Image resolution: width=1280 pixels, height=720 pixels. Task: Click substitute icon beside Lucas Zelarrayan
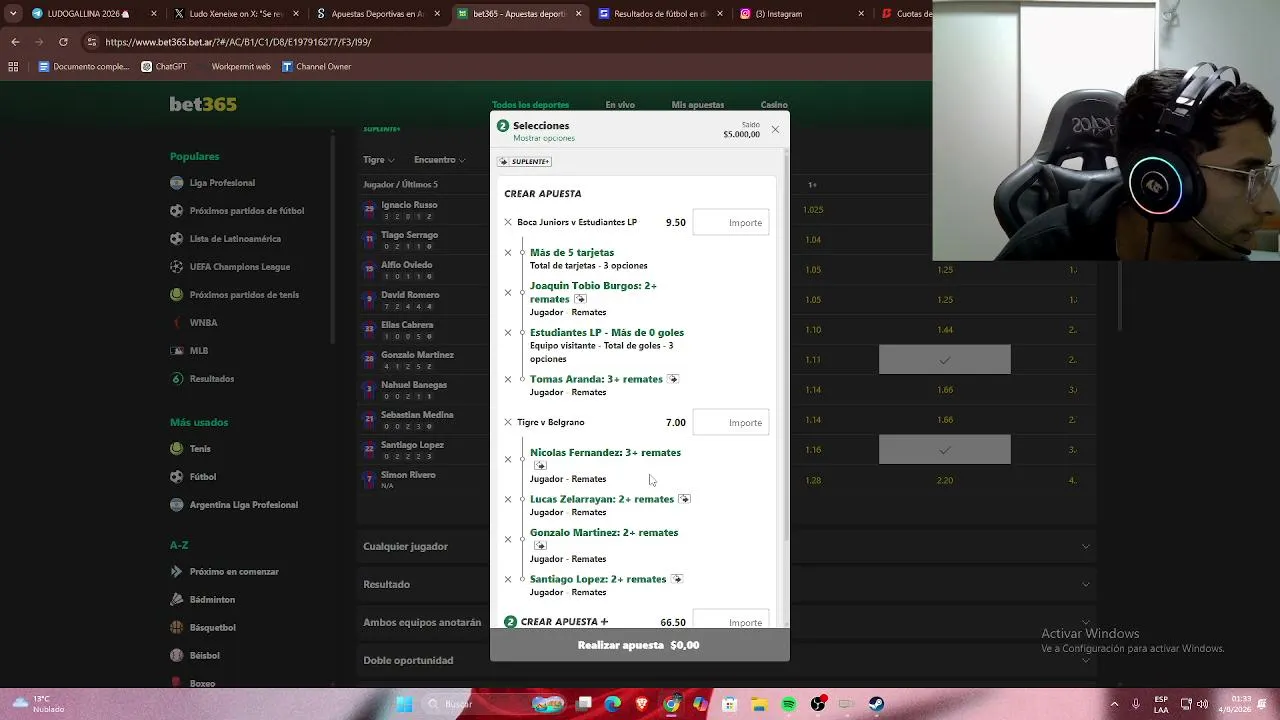(684, 499)
